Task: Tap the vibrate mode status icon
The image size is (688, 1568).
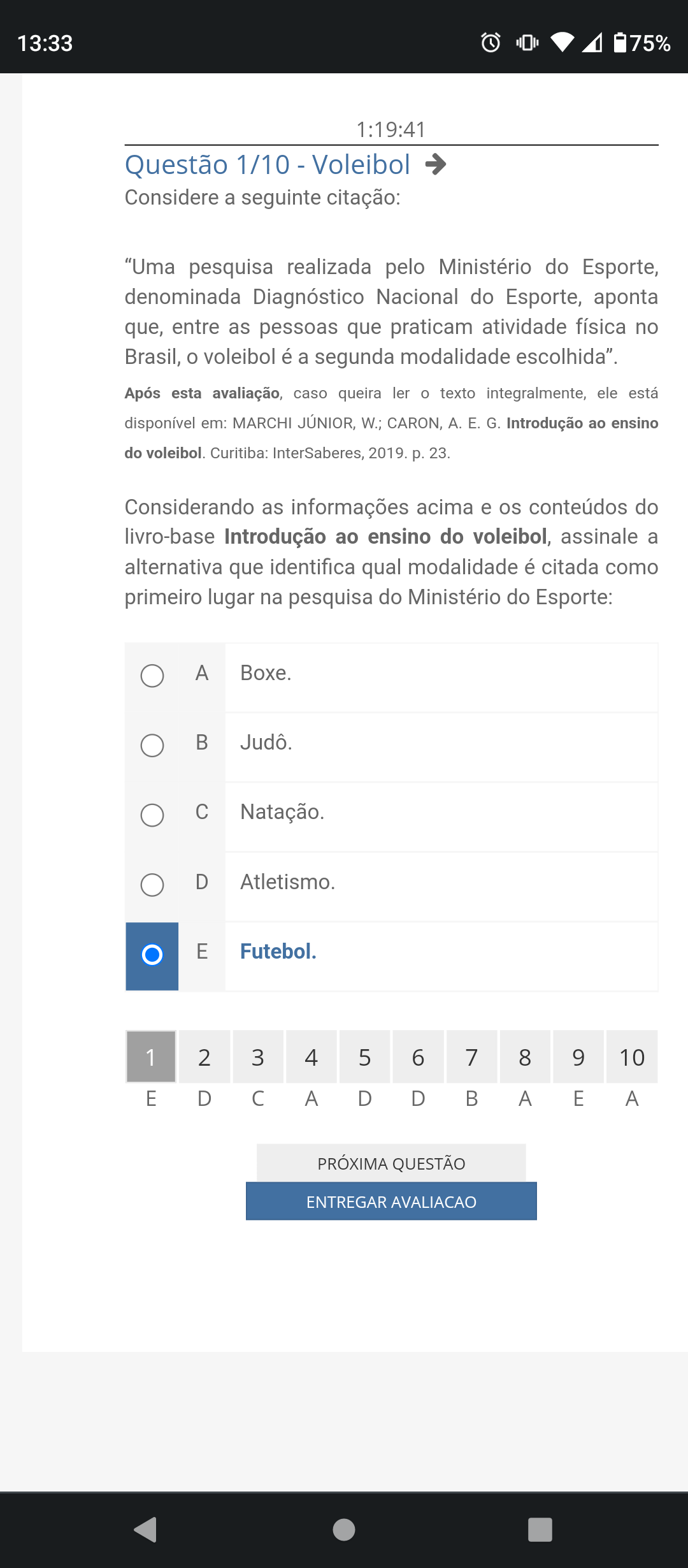Action: click(x=527, y=43)
